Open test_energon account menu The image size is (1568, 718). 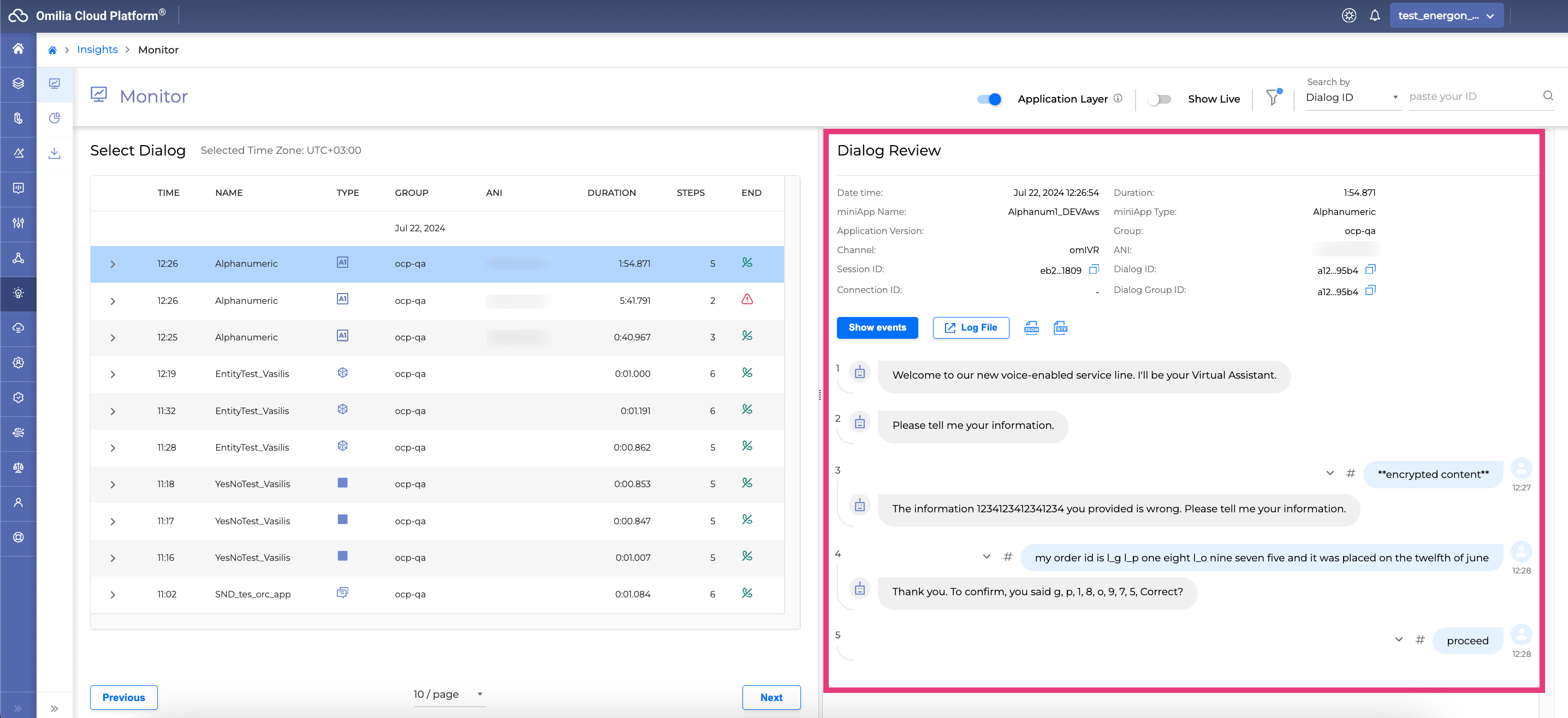[1446, 16]
